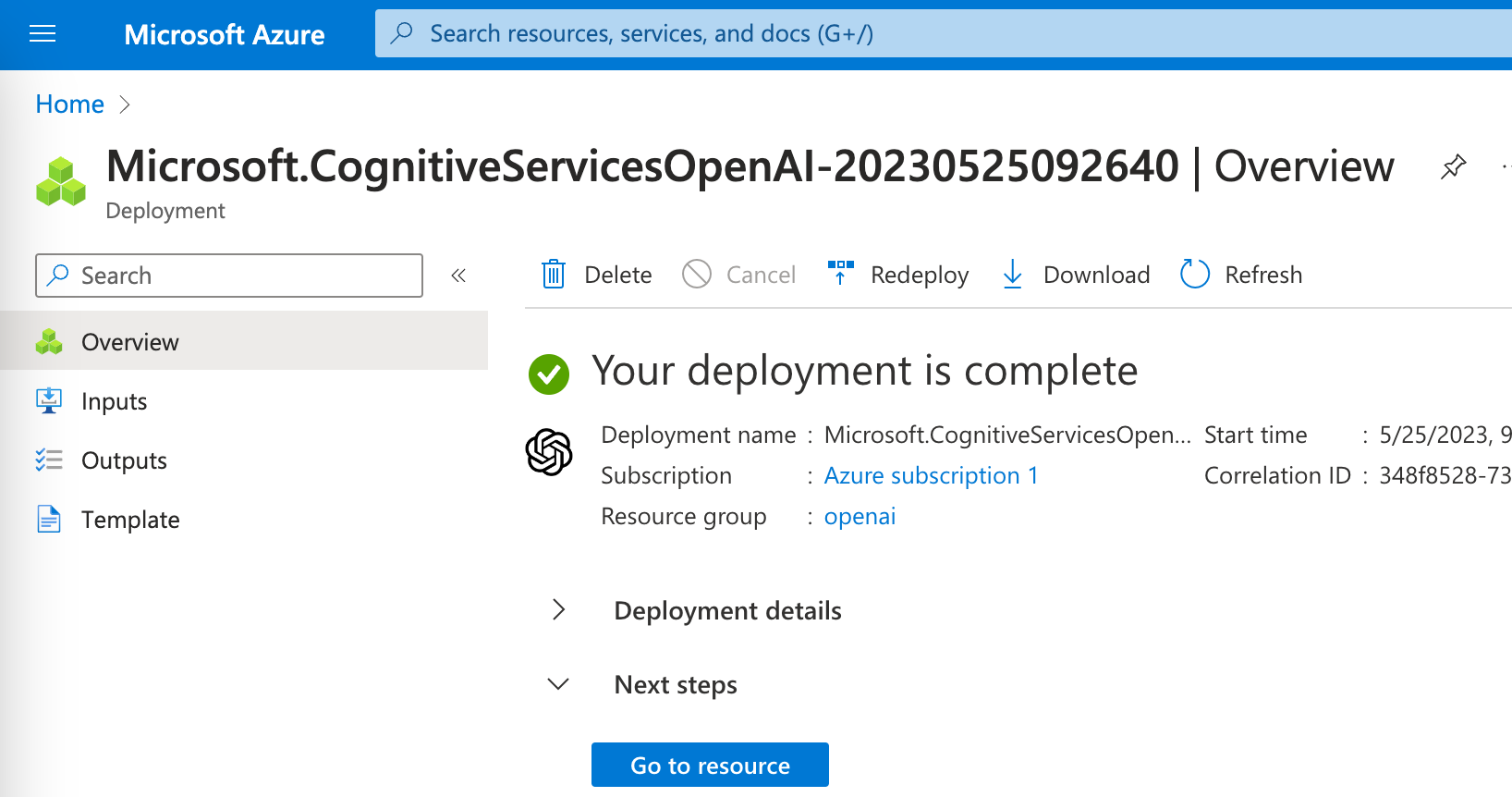Expand Deployment details section

[558, 609]
